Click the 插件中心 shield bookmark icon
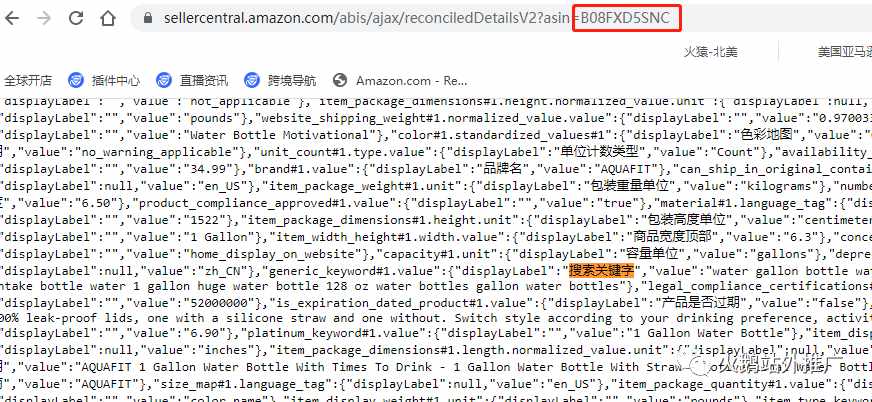This screenshot has height=402, width=872. pyautogui.click(x=76, y=81)
